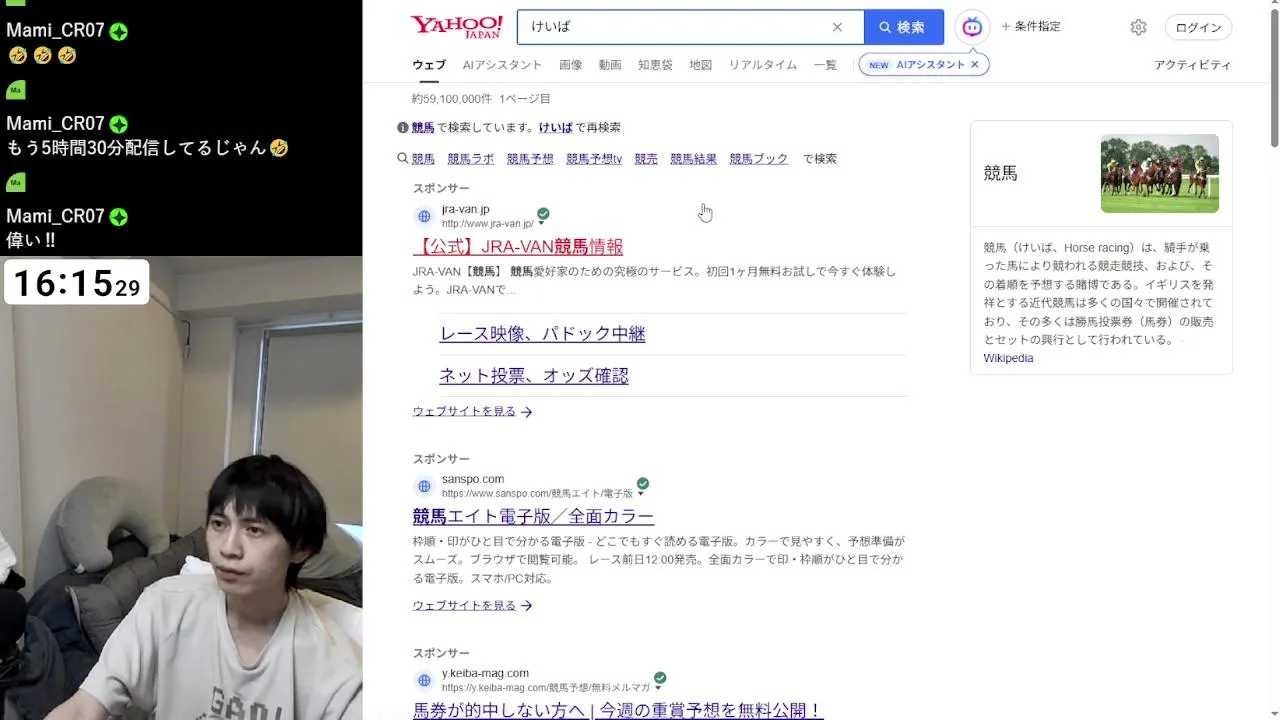Click the horse racing thumbnail image
Image resolution: width=1280 pixels, height=720 pixels.
coord(1159,173)
